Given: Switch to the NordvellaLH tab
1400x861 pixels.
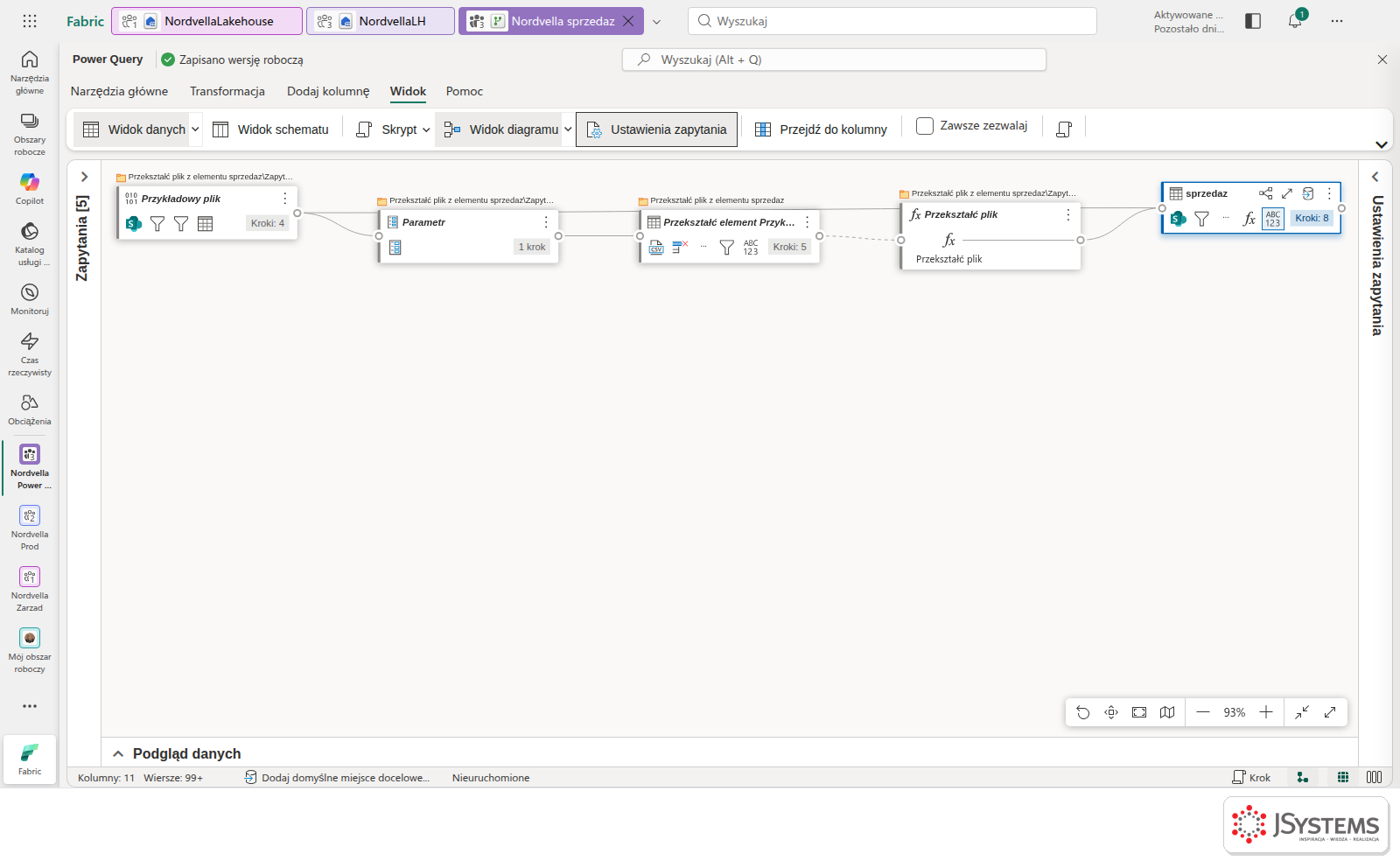Looking at the screenshot, I should tap(381, 21).
